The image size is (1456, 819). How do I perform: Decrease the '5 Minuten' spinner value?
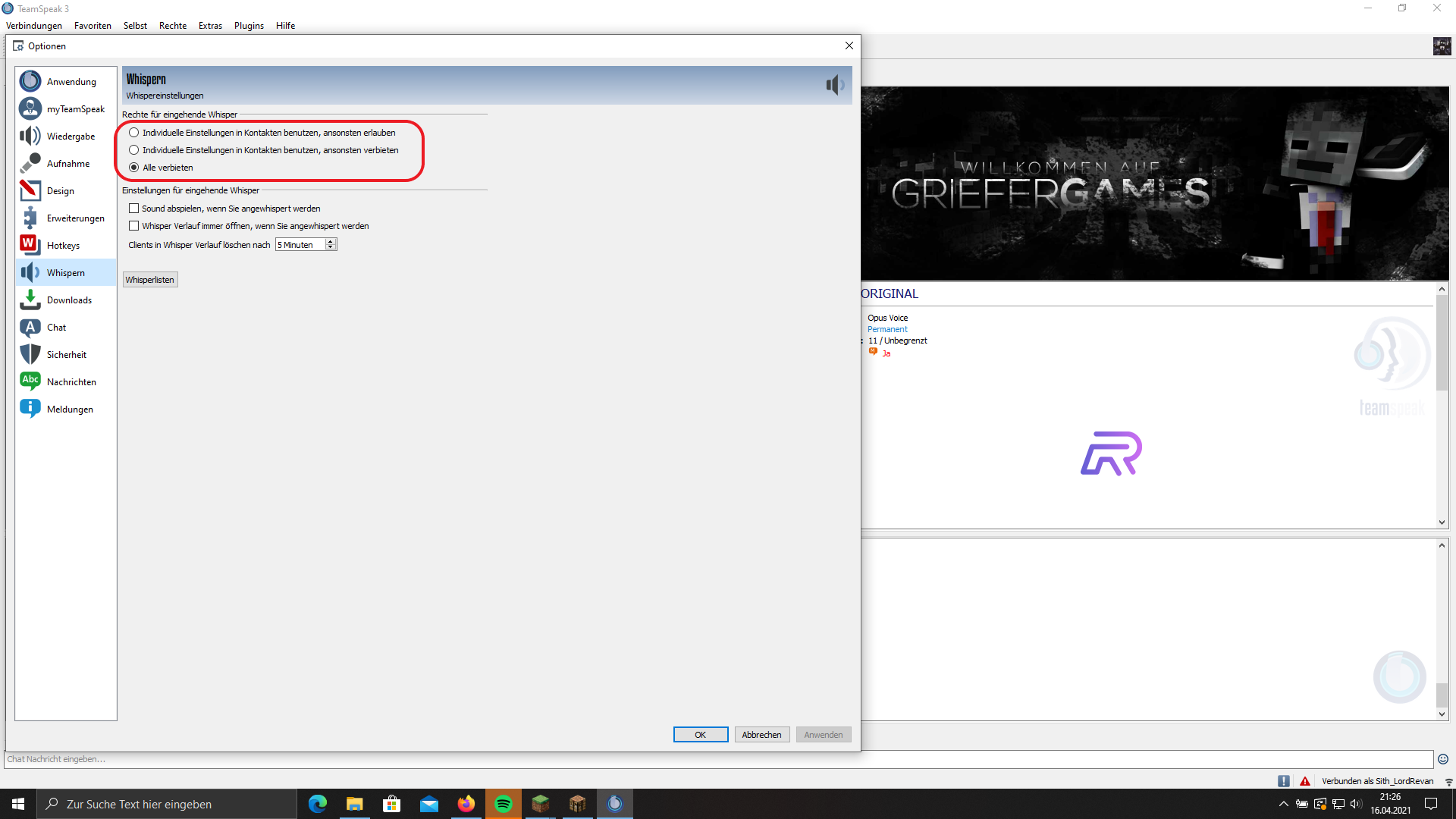pos(331,247)
